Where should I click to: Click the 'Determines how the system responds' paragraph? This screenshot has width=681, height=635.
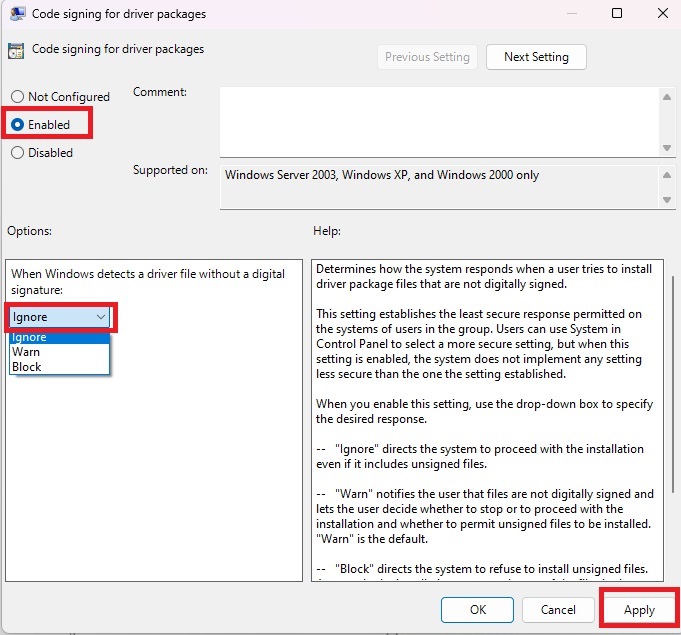(484, 276)
